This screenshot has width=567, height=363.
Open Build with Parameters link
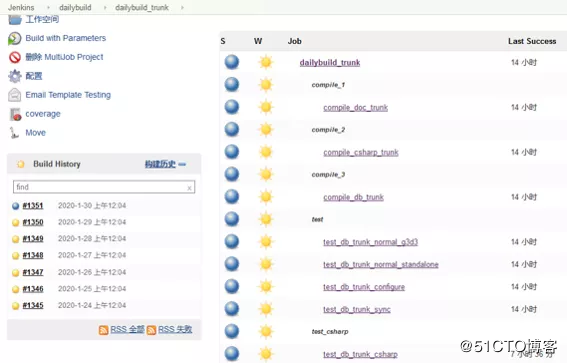coord(65,38)
